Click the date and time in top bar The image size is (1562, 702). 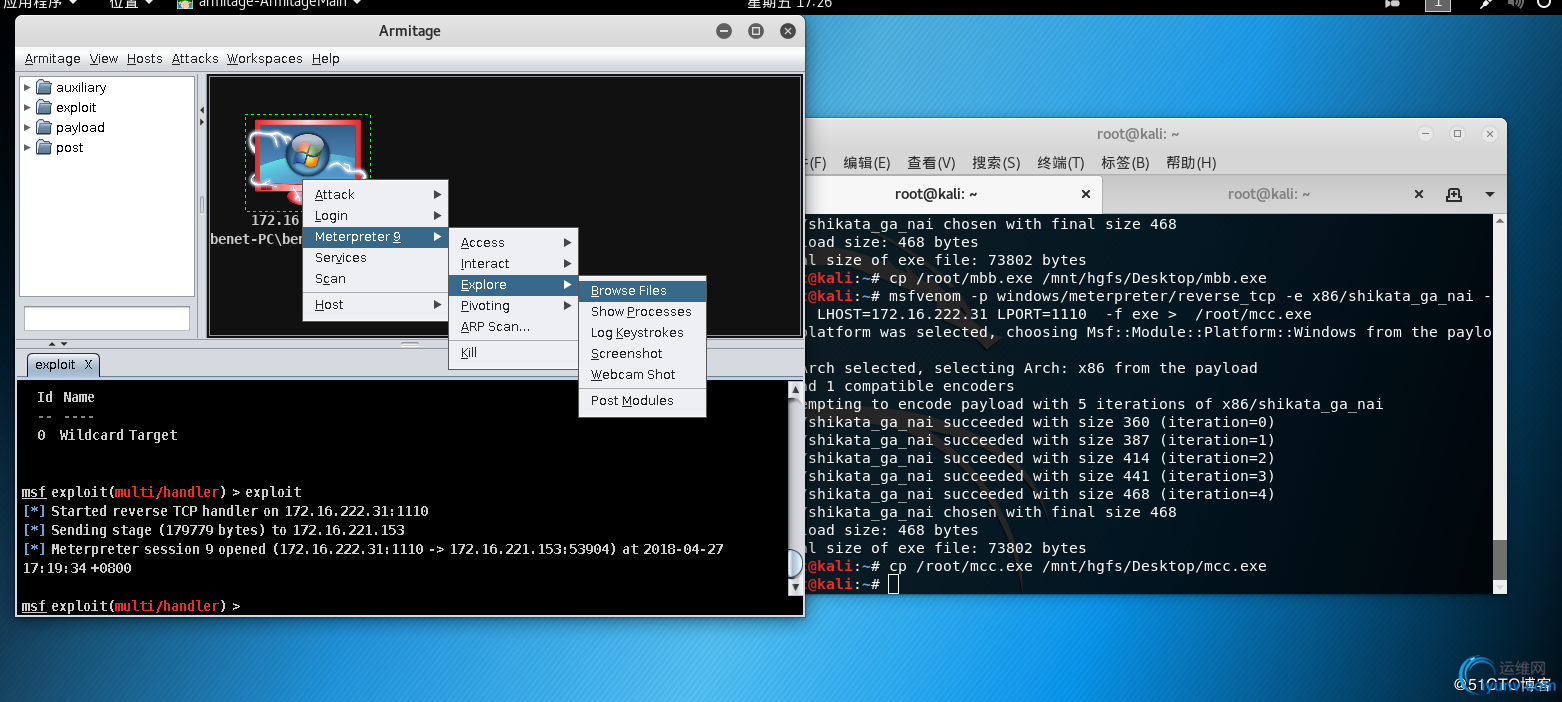[790, 4]
